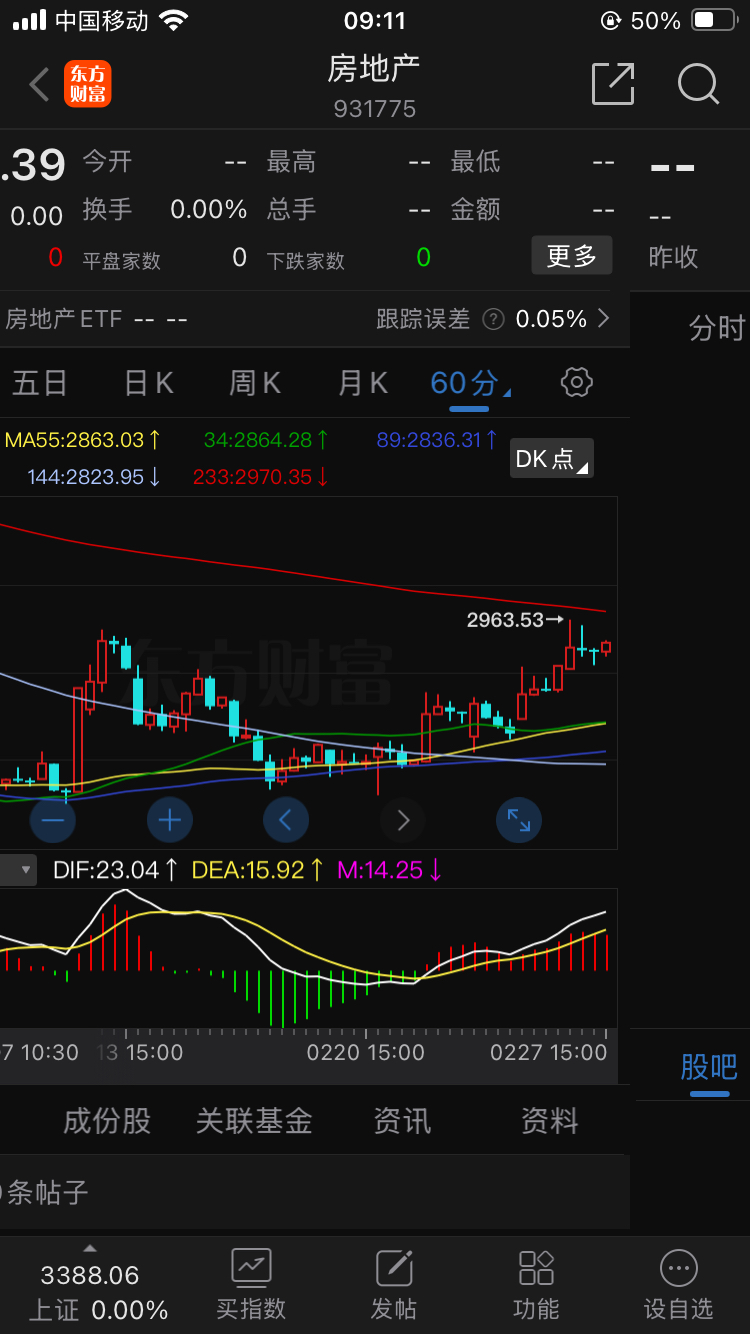Tap the 条帖子 posts count row
Viewport: 750px width, 1334px height.
point(314,1192)
